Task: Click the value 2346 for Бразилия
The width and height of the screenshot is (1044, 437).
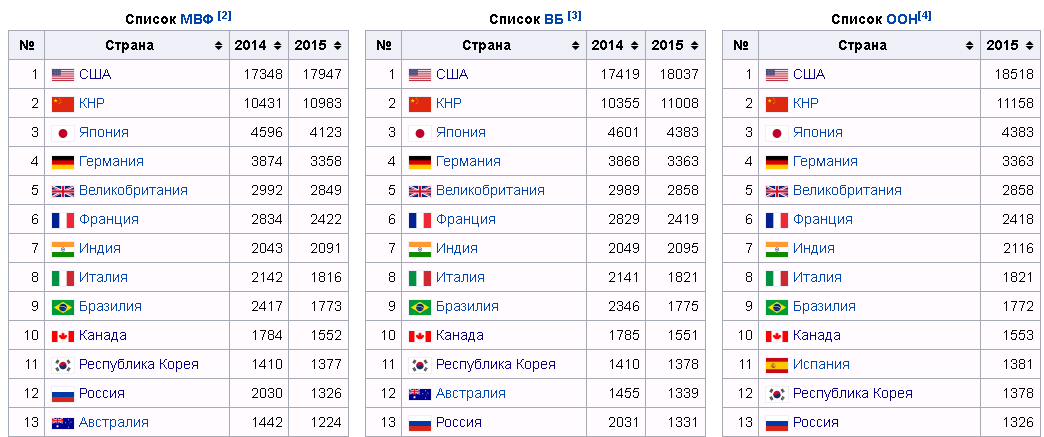Action: click(625, 307)
